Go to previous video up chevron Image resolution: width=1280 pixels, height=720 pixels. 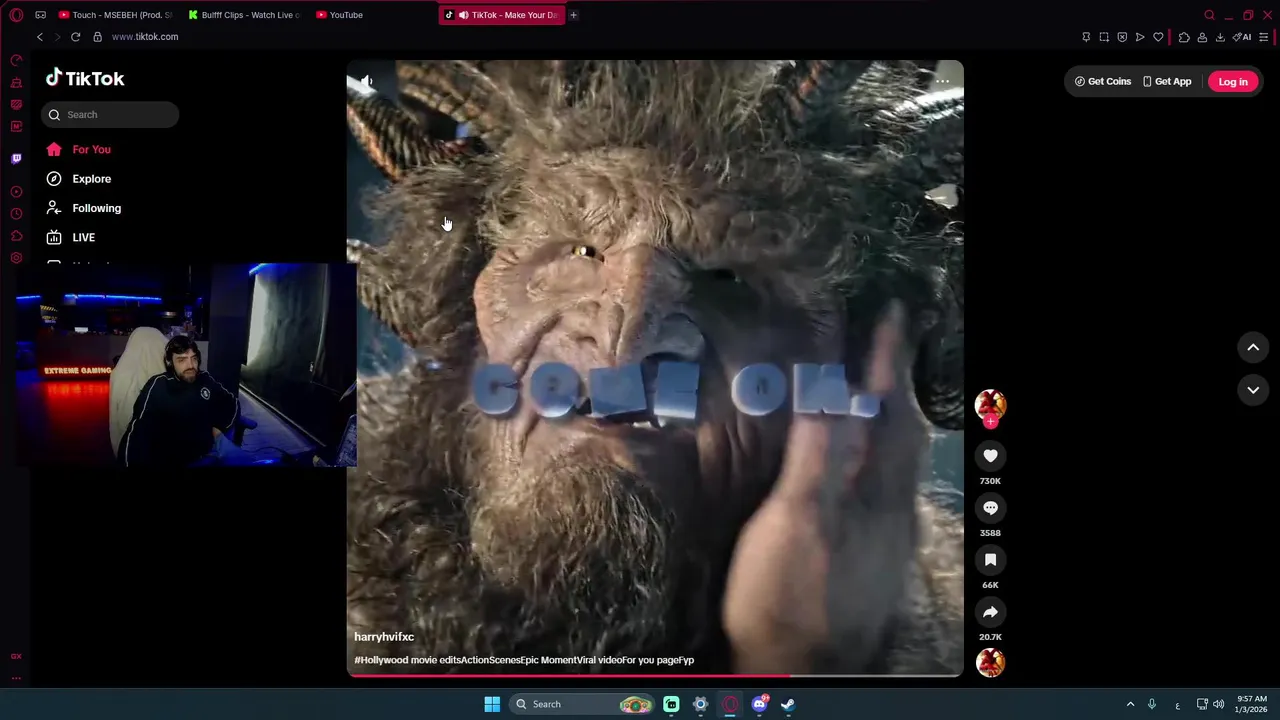point(1253,347)
